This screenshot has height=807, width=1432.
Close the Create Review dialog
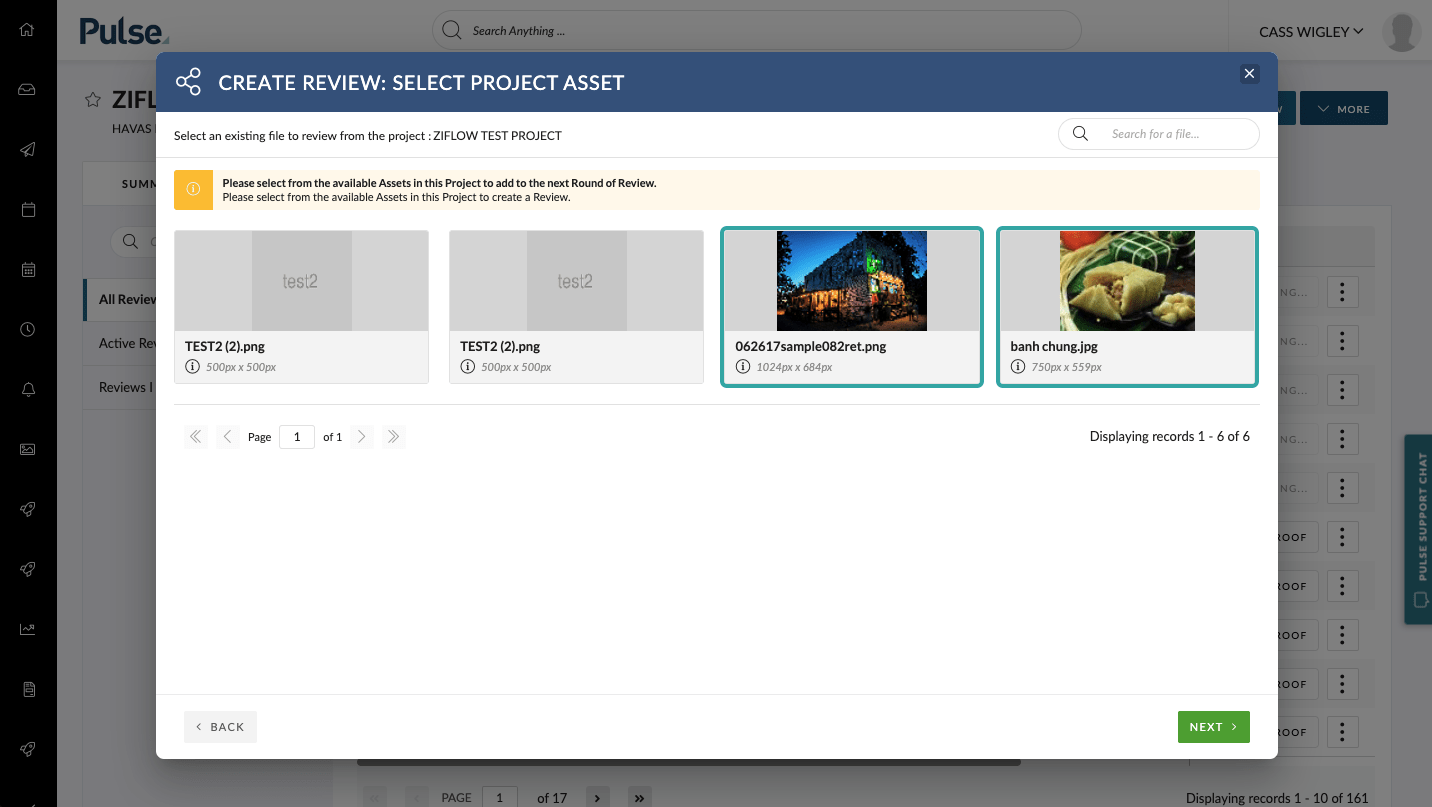(x=1249, y=73)
